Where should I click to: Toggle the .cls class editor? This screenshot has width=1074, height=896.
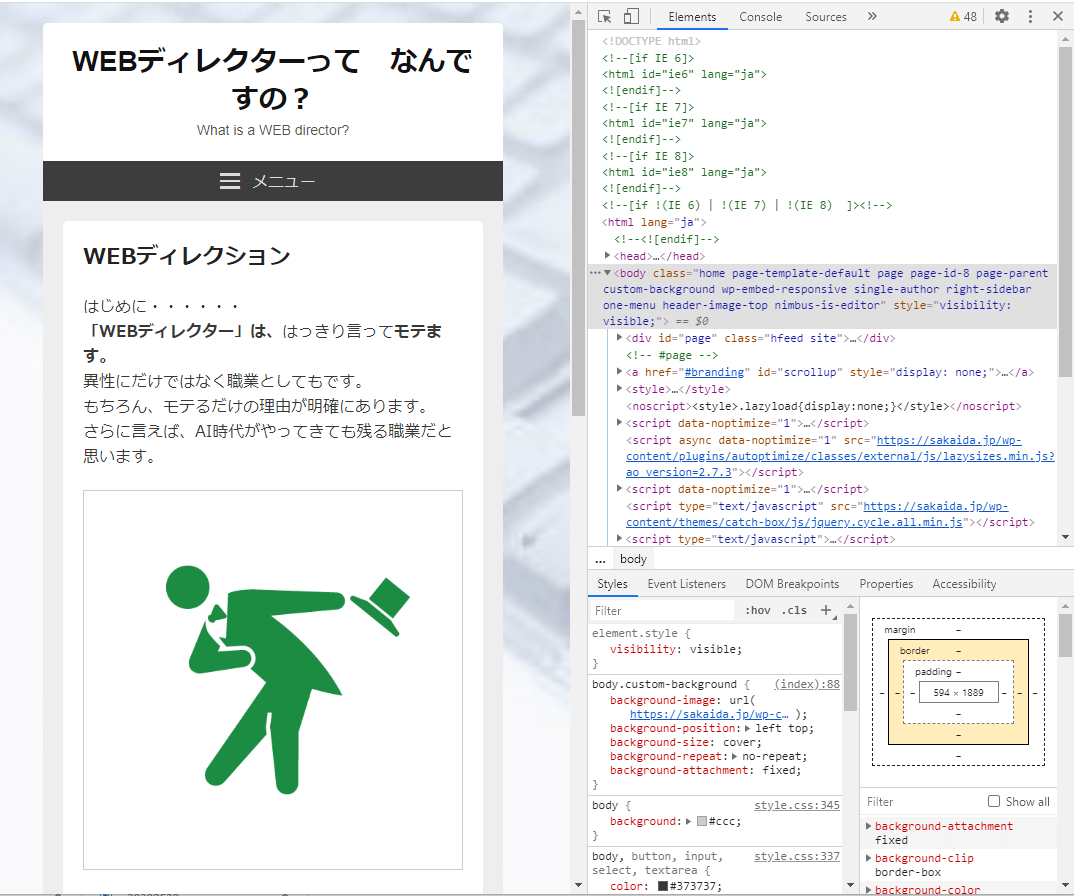(x=795, y=610)
